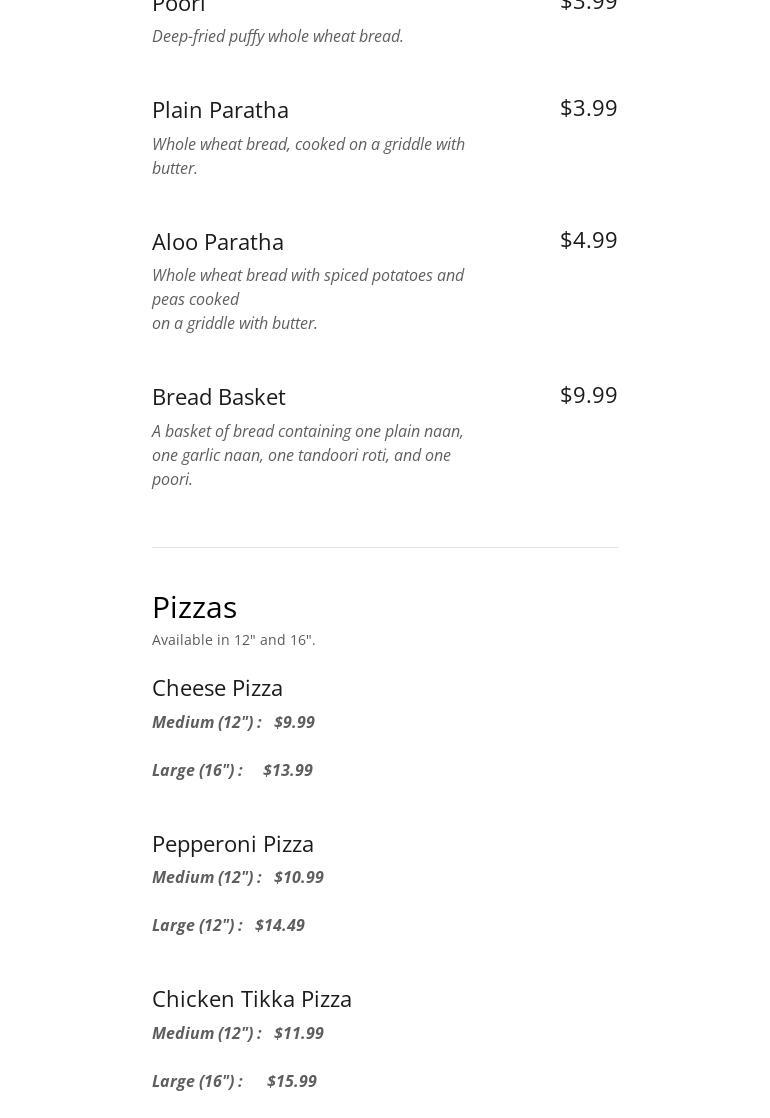Select the Plain Paratha description text
770x1118 pixels.
coord(308,156)
